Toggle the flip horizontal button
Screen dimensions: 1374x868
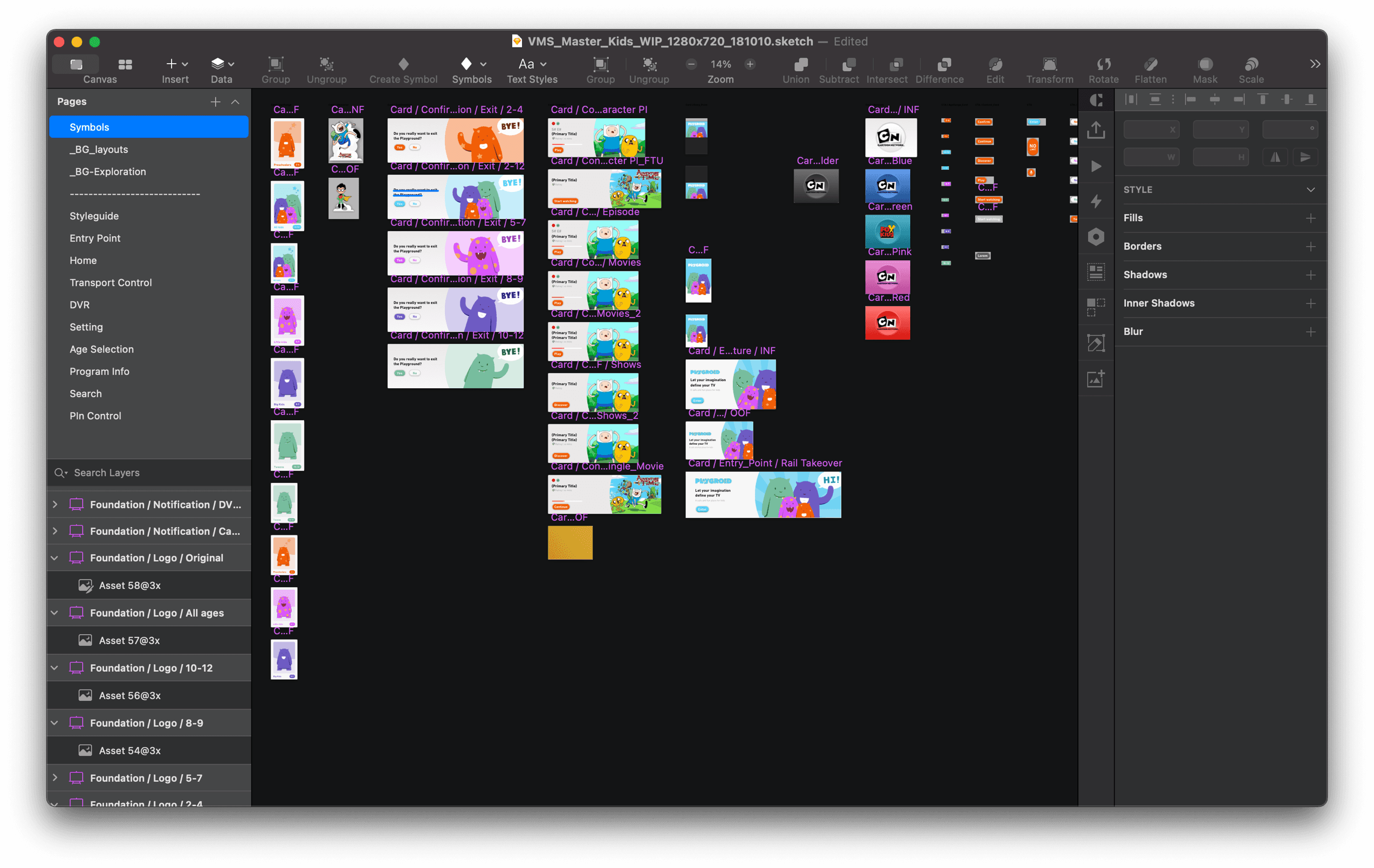click(1275, 157)
